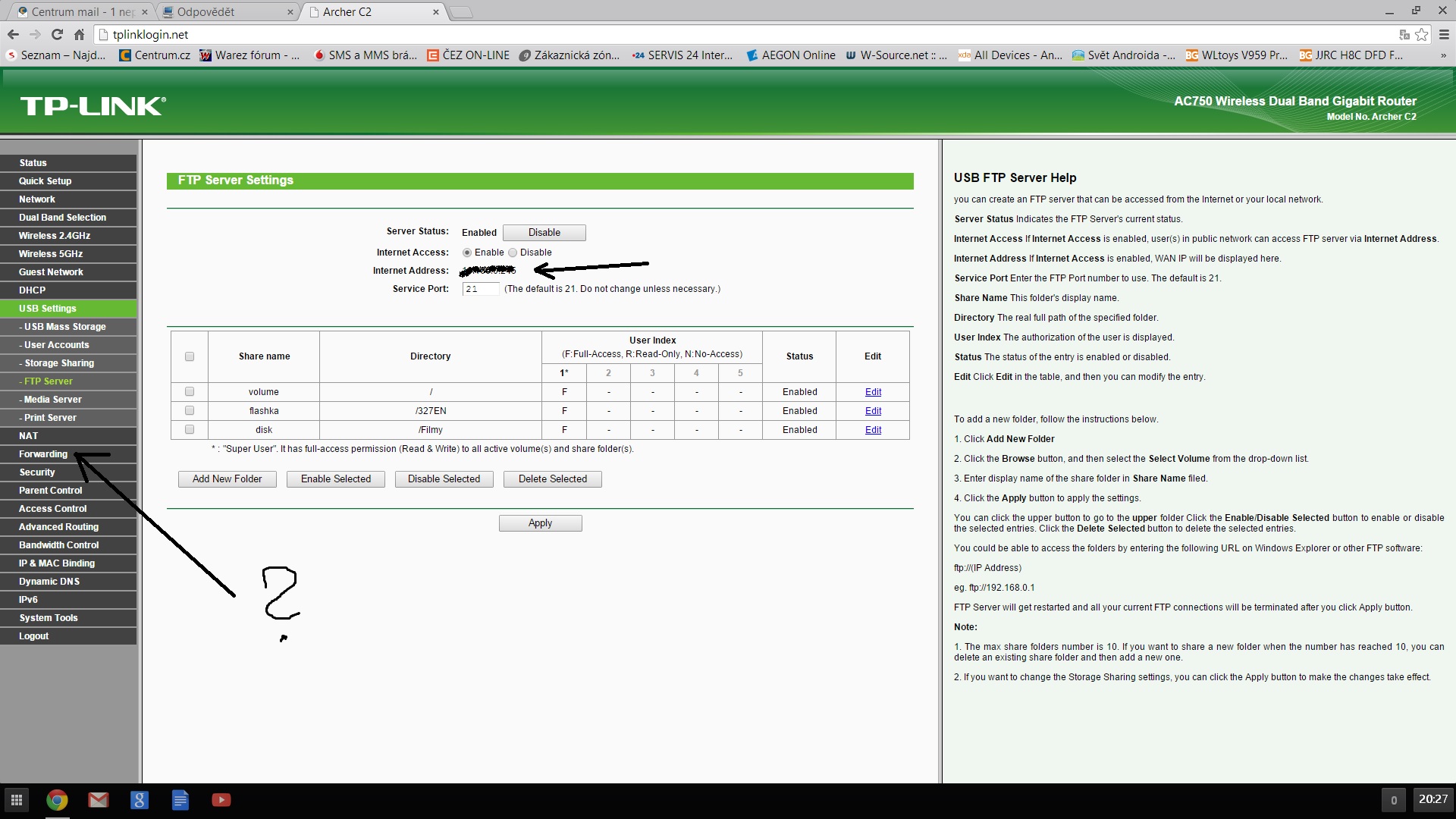Bookmark page with star icon
The width and height of the screenshot is (1456, 819).
click(1421, 35)
